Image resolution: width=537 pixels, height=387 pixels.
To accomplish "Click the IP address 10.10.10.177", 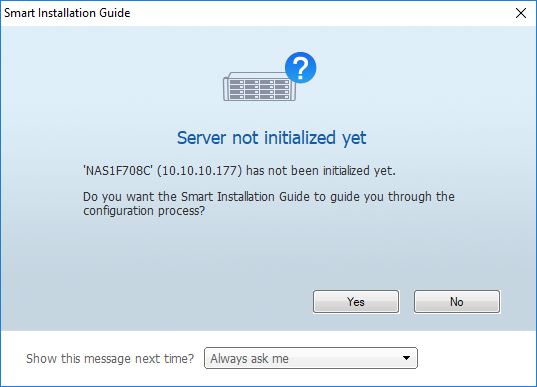I will pos(199,170).
